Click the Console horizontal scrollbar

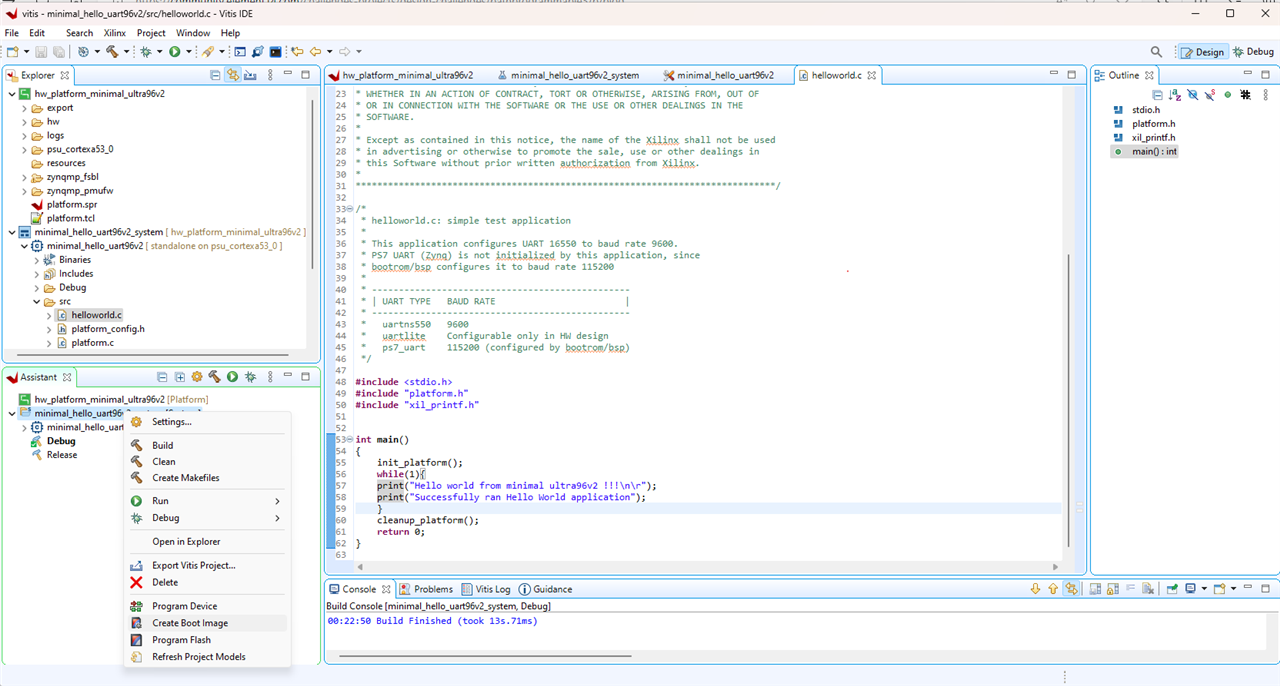tap(487, 656)
